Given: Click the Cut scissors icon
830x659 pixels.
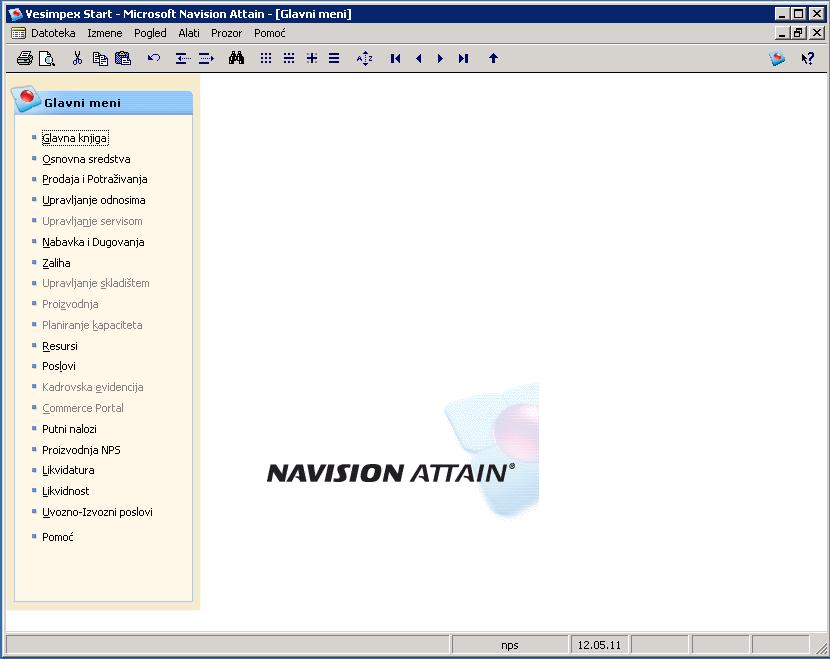Looking at the screenshot, I should click(77, 58).
